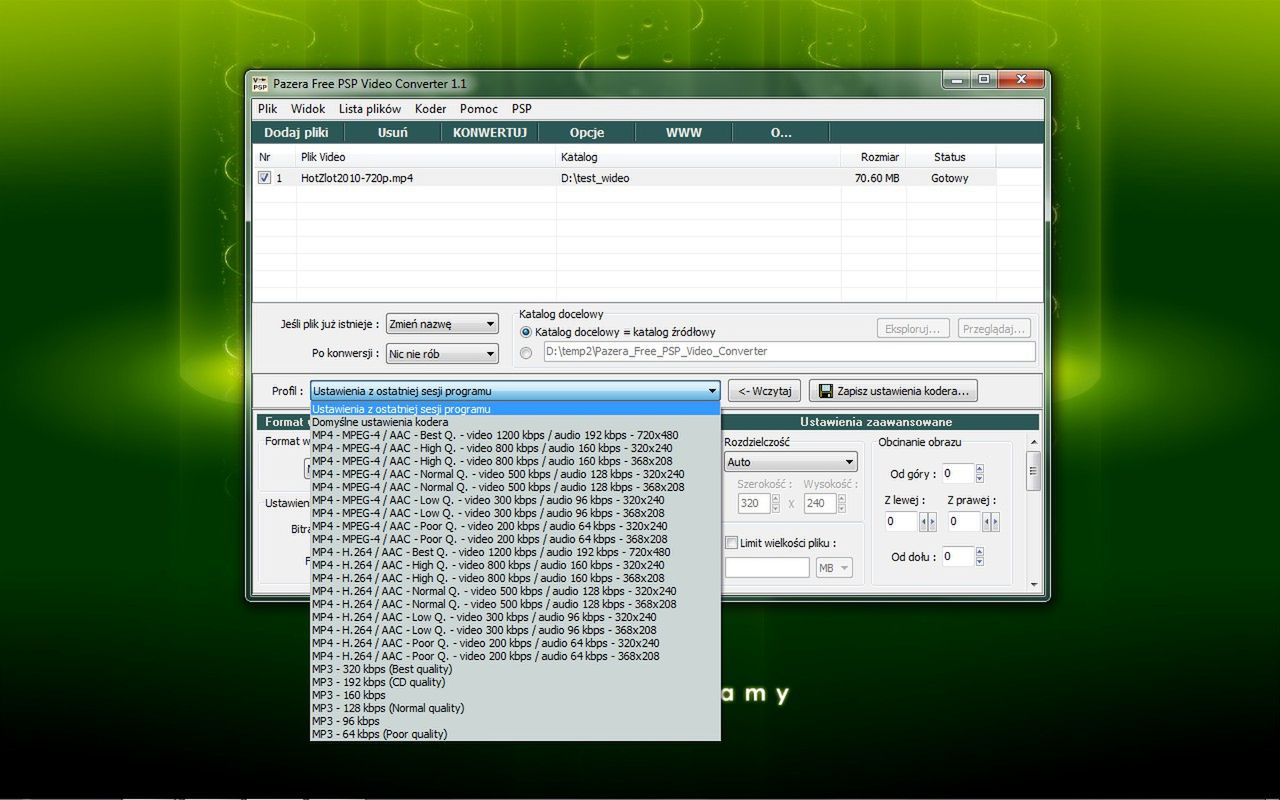Select MP4 MPEG-4 High Q. 320x240 profile
The width and height of the screenshot is (1280, 800).
click(x=515, y=448)
